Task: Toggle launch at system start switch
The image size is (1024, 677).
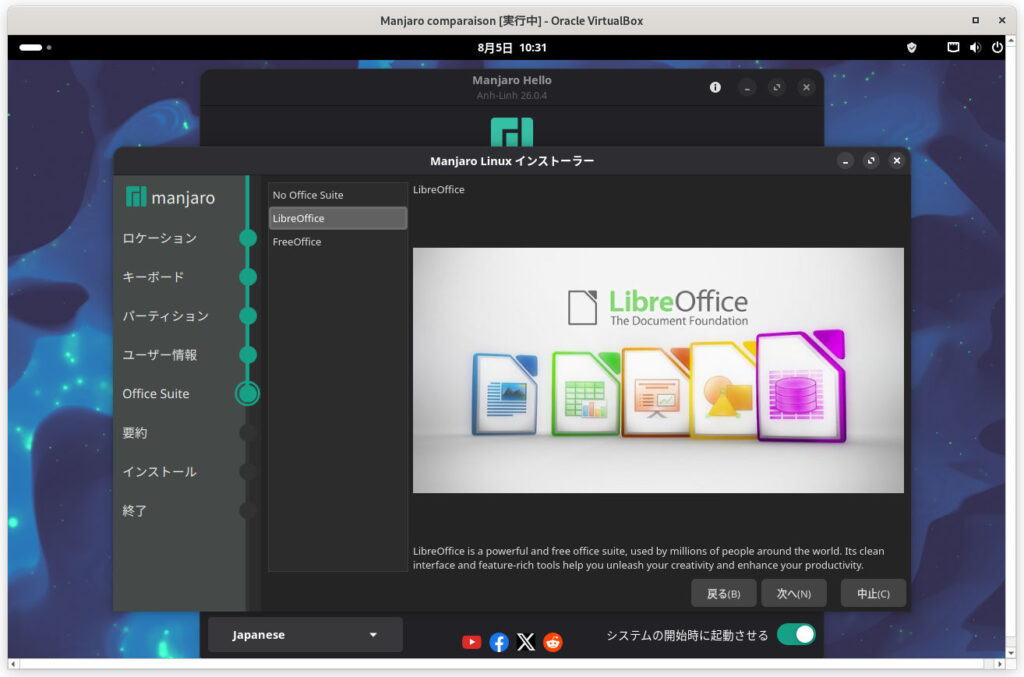Action: click(796, 635)
